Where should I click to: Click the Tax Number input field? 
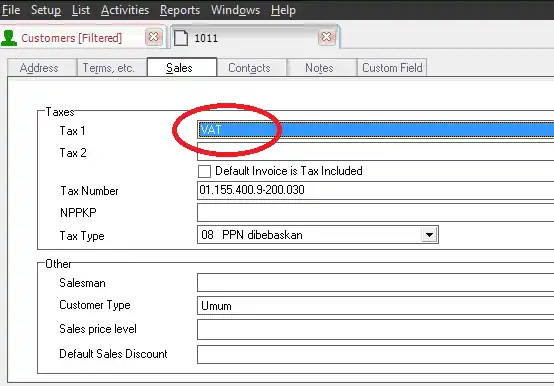(x=375, y=190)
